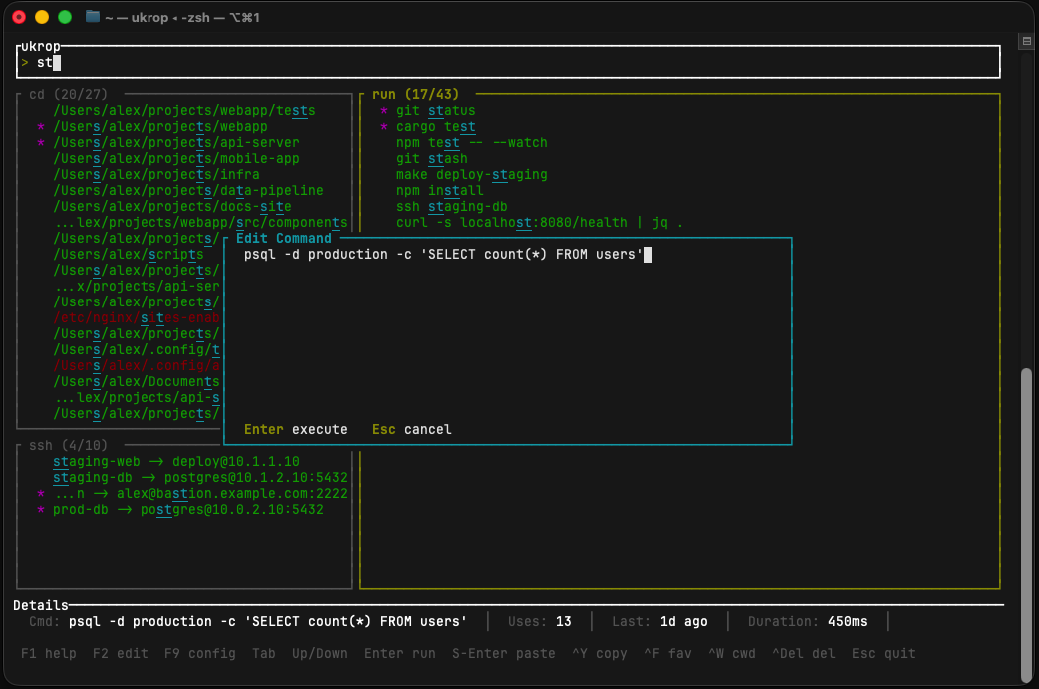The image size is (1039, 689).
Task: Select 'ssh staging-db' run command
Action: click(451, 206)
